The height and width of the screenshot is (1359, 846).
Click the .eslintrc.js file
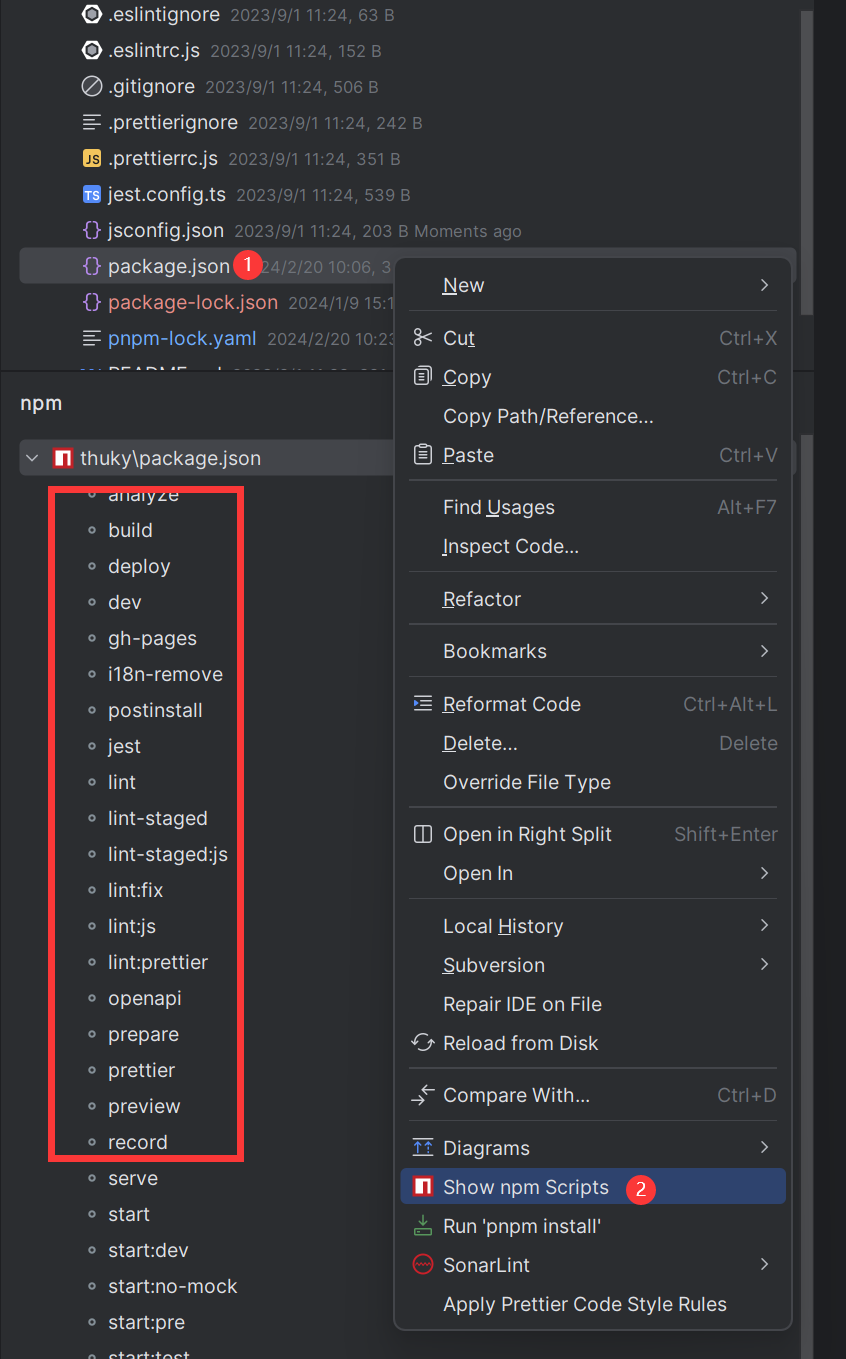154,51
